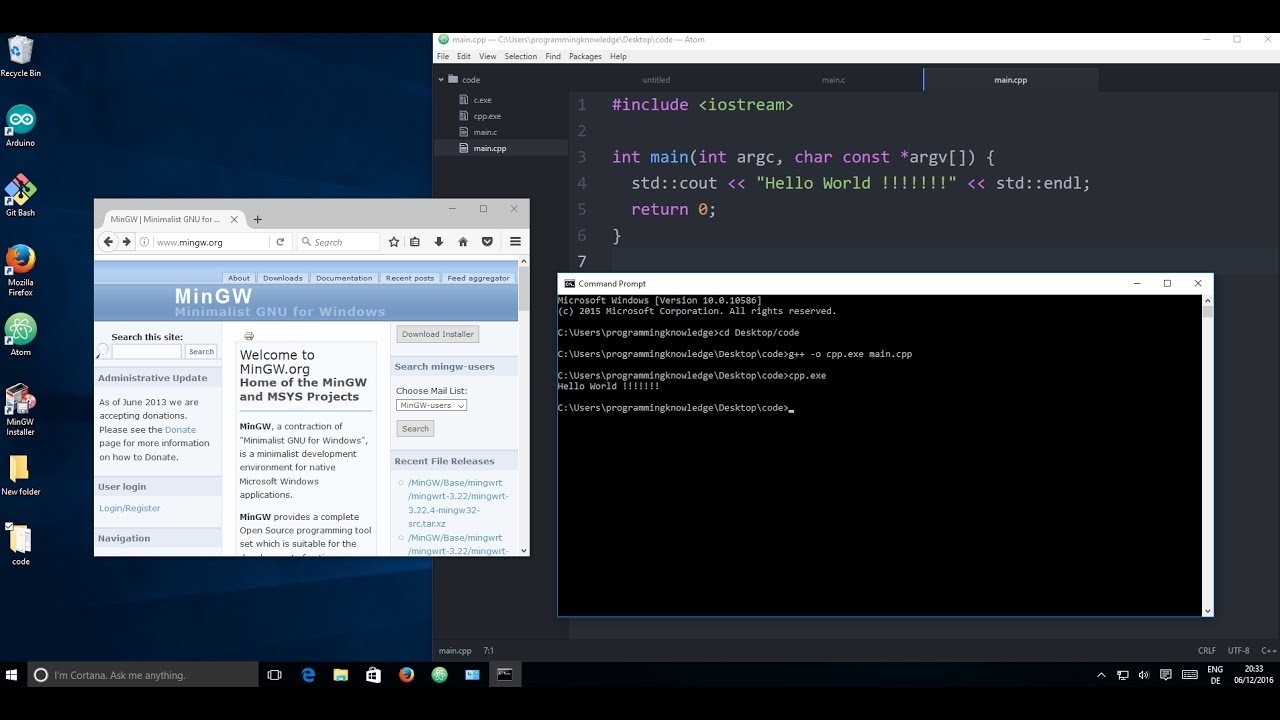Open Firefox downloads arrow icon

(x=438, y=242)
